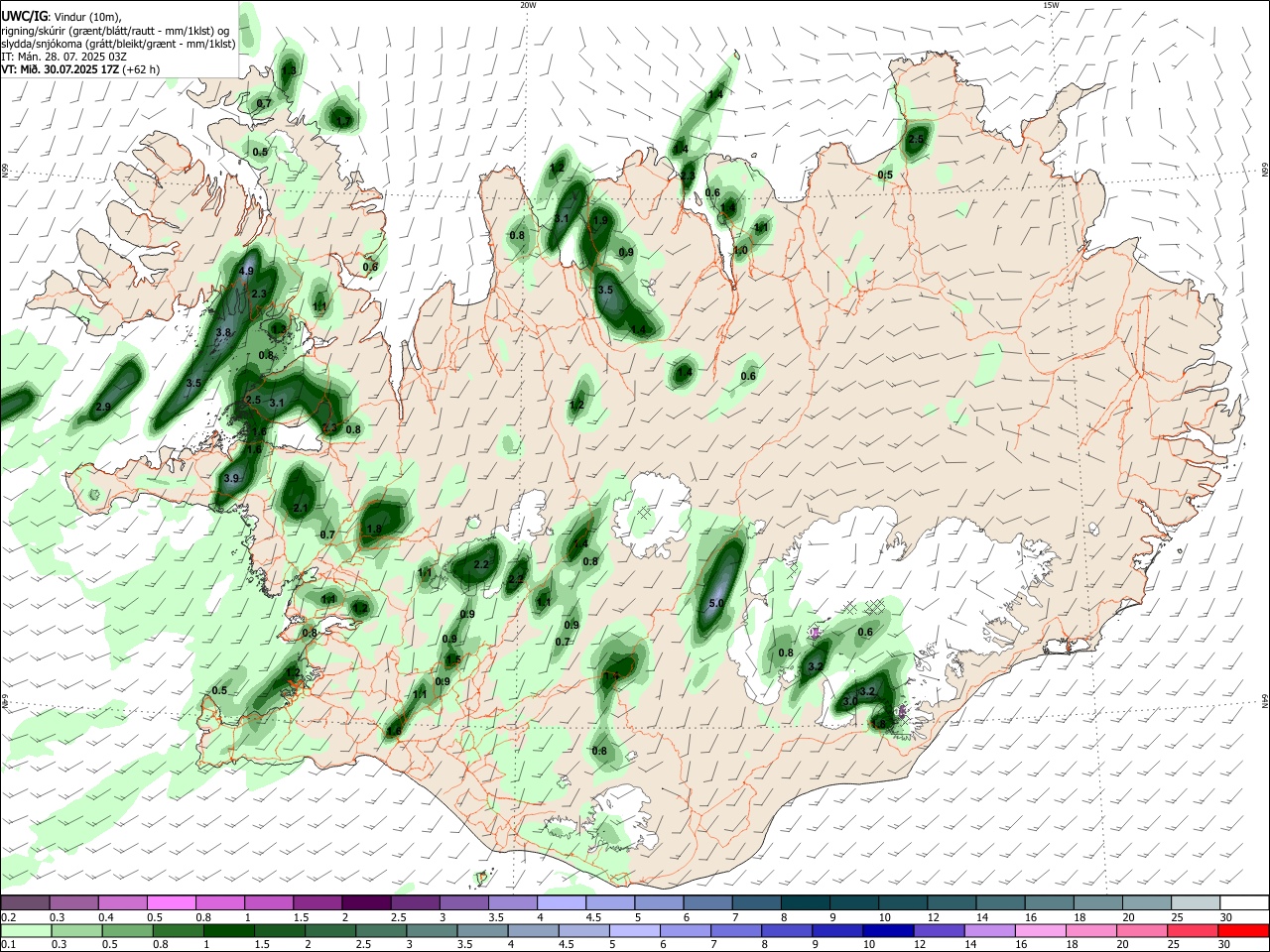
Task: Pick bright red lower-scale swatch labeled 30
Action: tap(1242, 930)
